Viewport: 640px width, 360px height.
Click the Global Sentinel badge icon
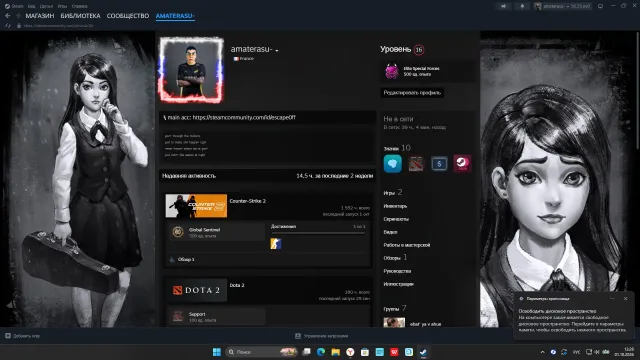(178, 232)
